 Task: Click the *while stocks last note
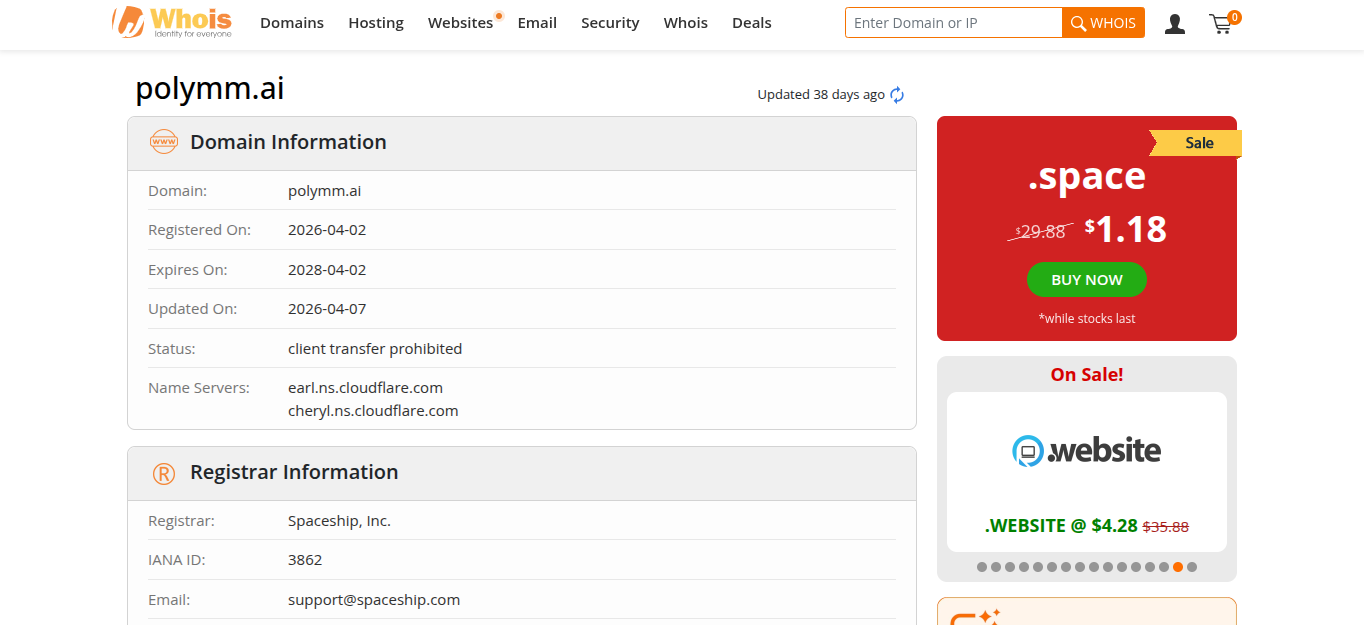(x=1087, y=319)
